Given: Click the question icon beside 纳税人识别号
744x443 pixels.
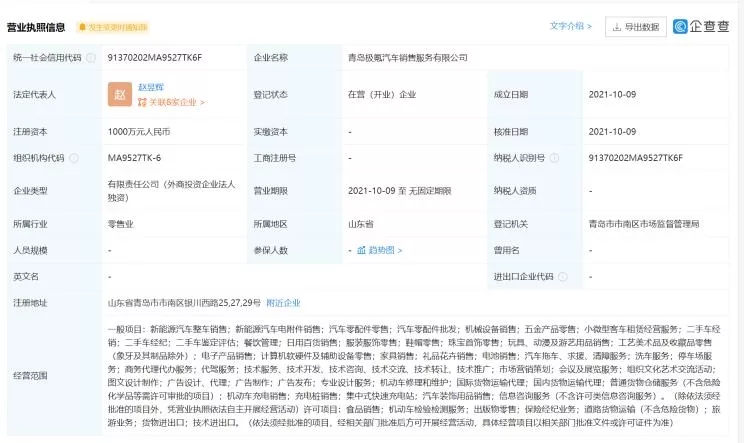Looking at the screenshot, I should point(552,158).
